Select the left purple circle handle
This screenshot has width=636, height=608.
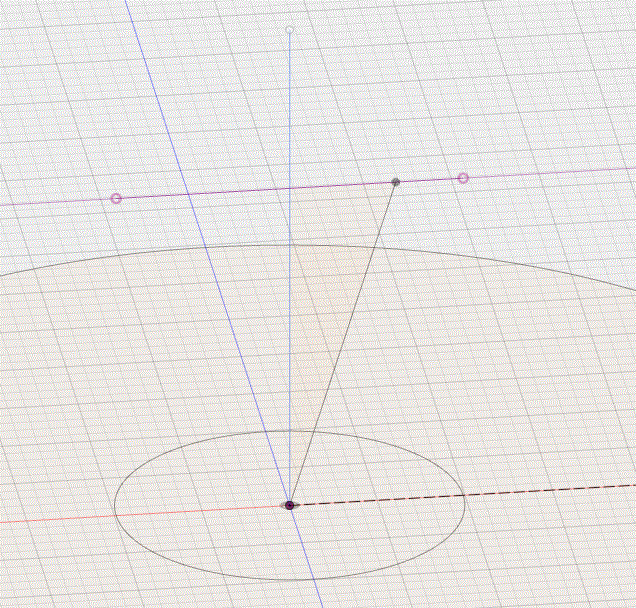(116, 198)
